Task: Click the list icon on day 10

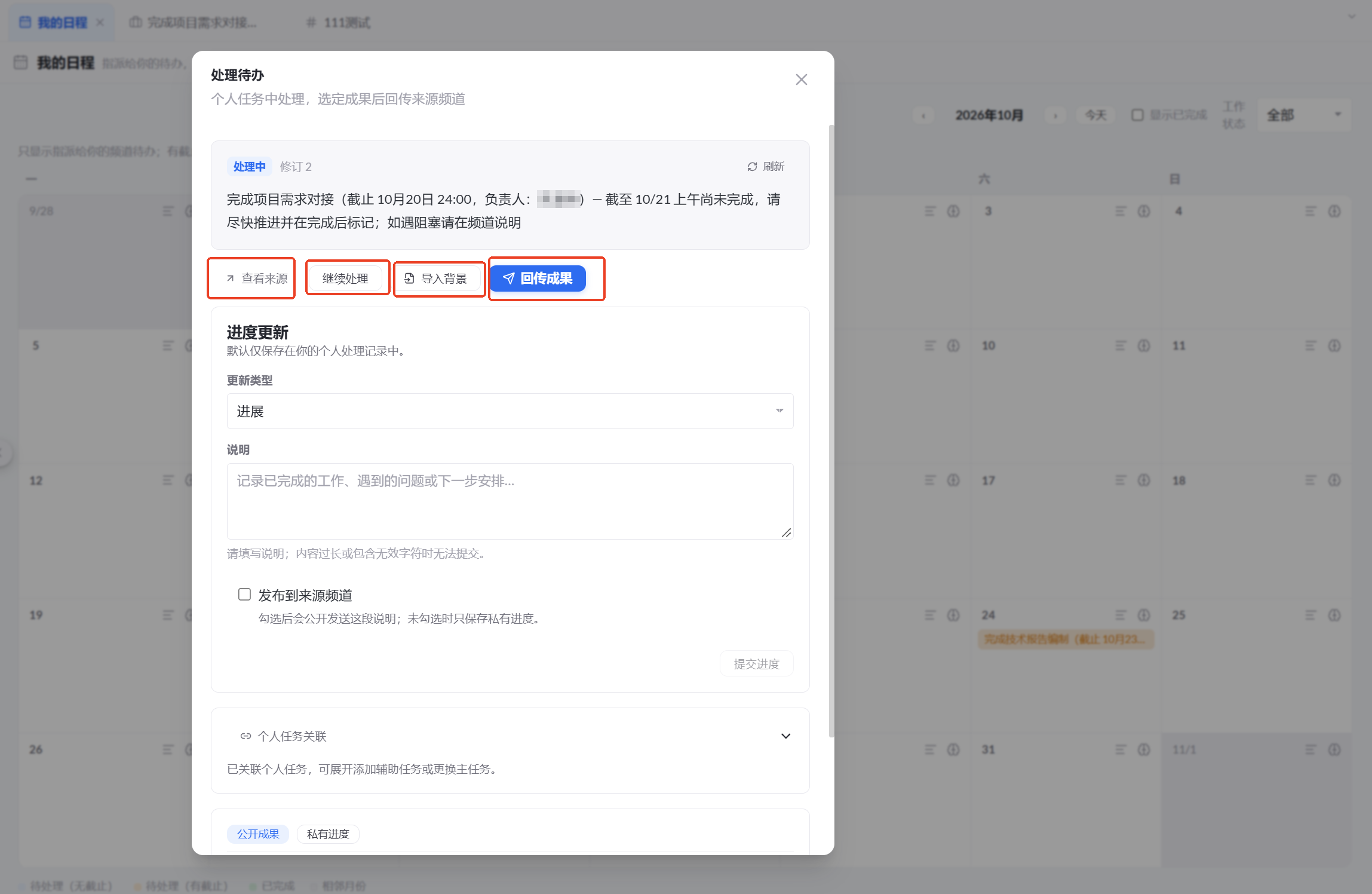Action: click(x=1121, y=346)
